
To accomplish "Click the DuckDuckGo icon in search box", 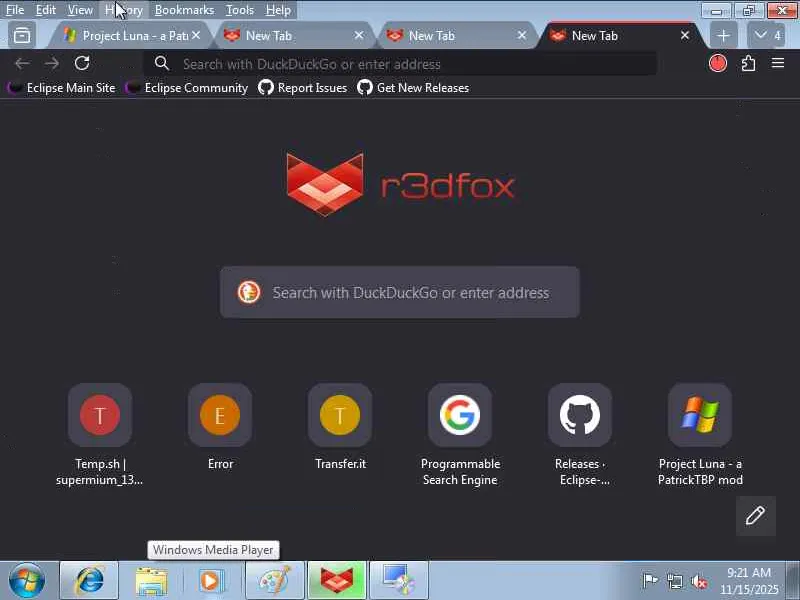I will tap(249, 292).
